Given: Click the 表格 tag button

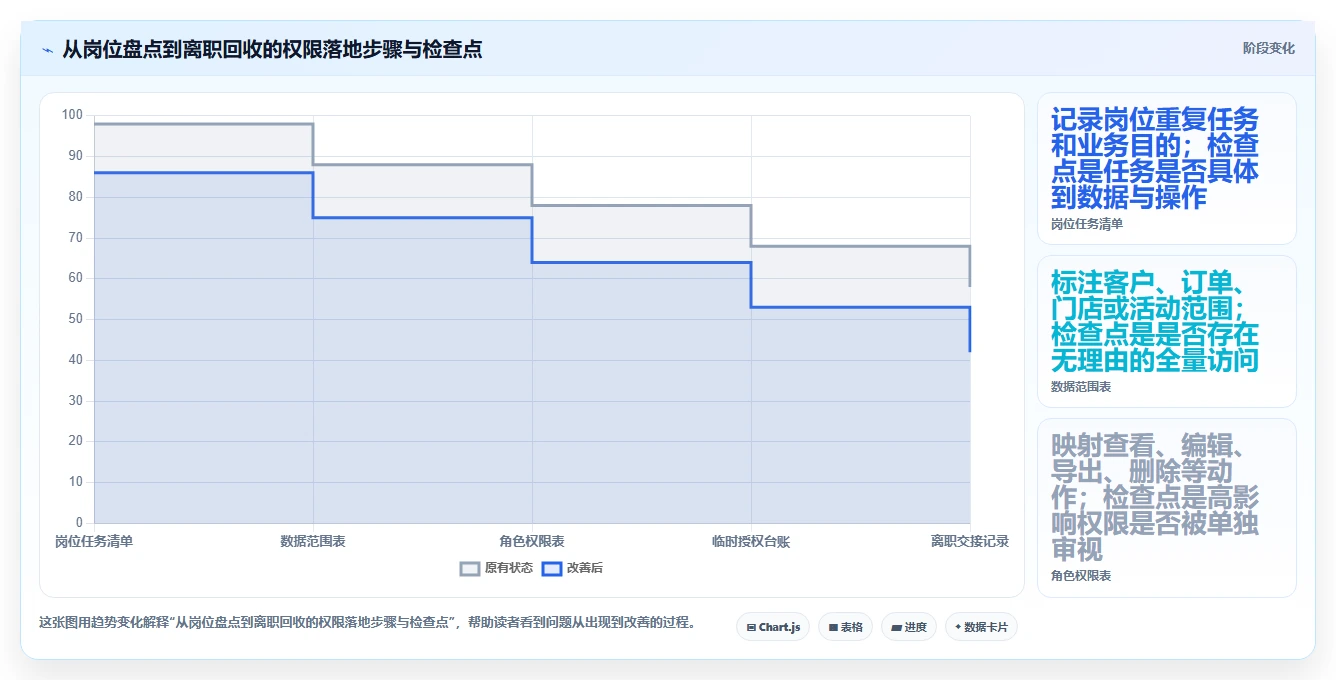Looking at the screenshot, I should pyautogui.click(x=845, y=627).
